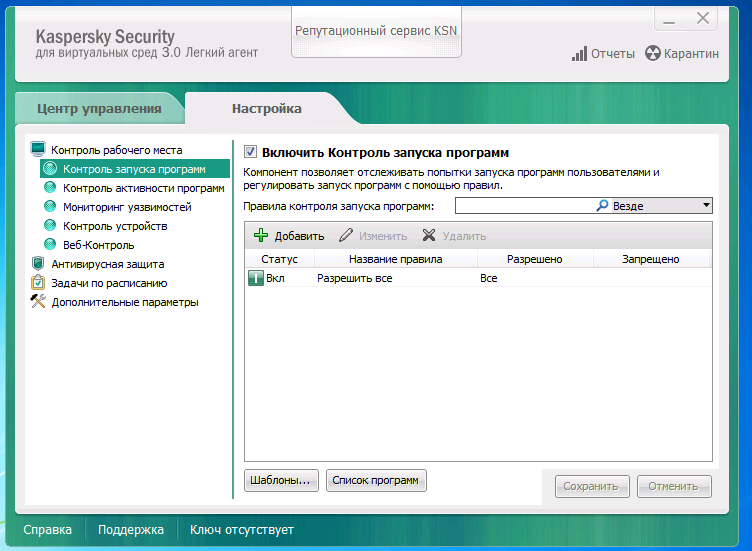Click the tools icon of Дополнительные параметры
Viewport: 752px width, 551px height.
point(38,301)
